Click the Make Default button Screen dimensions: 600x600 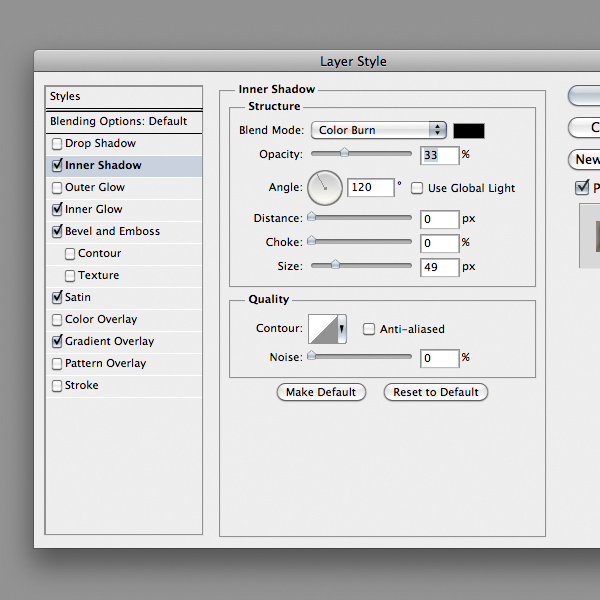(321, 392)
